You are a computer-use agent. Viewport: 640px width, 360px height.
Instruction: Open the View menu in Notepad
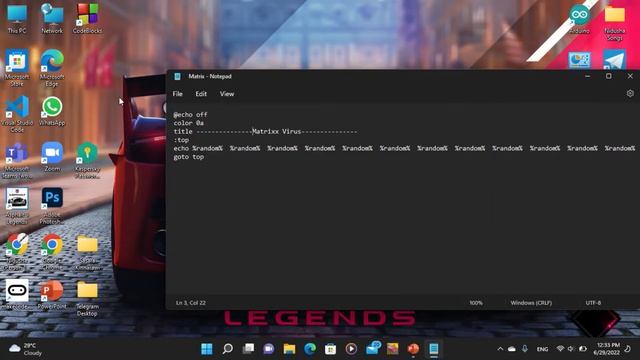tap(227, 94)
